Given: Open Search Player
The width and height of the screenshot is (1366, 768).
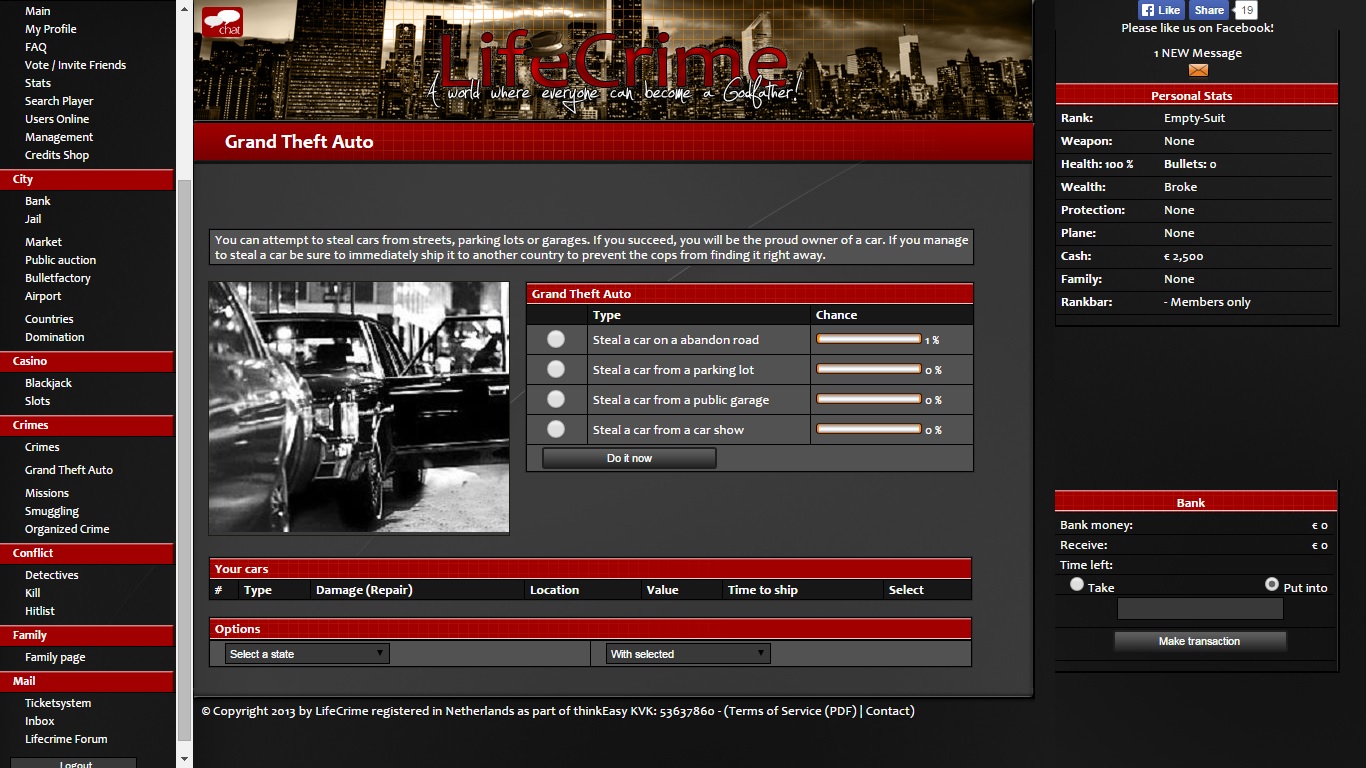Looking at the screenshot, I should (59, 101).
